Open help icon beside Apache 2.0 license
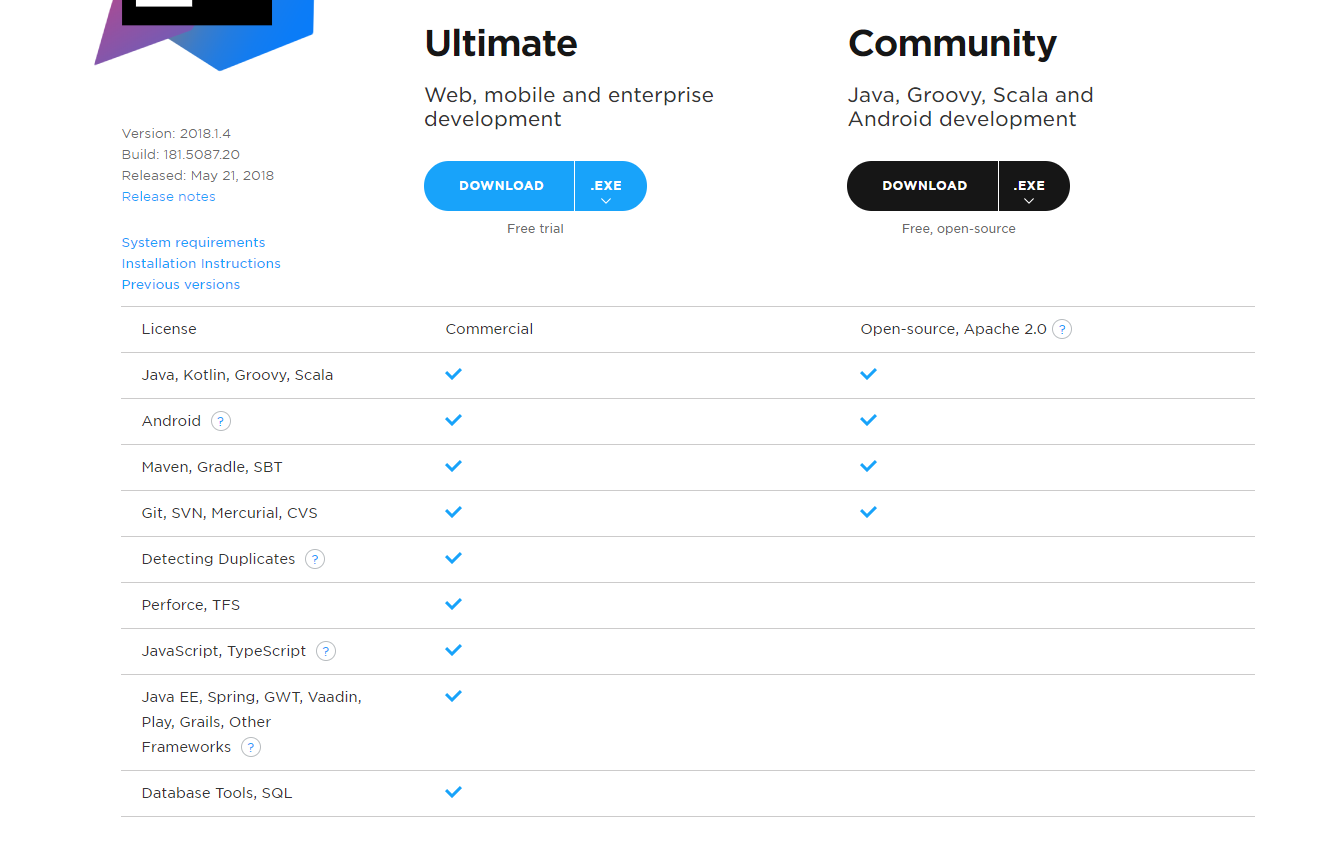 tap(1062, 329)
